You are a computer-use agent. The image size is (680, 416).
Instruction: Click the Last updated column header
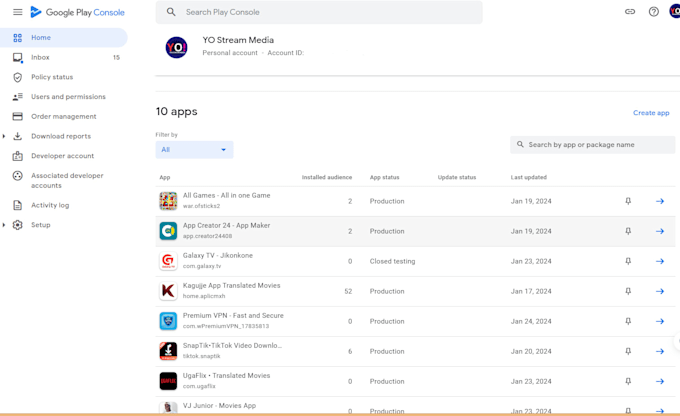pyautogui.click(x=529, y=177)
